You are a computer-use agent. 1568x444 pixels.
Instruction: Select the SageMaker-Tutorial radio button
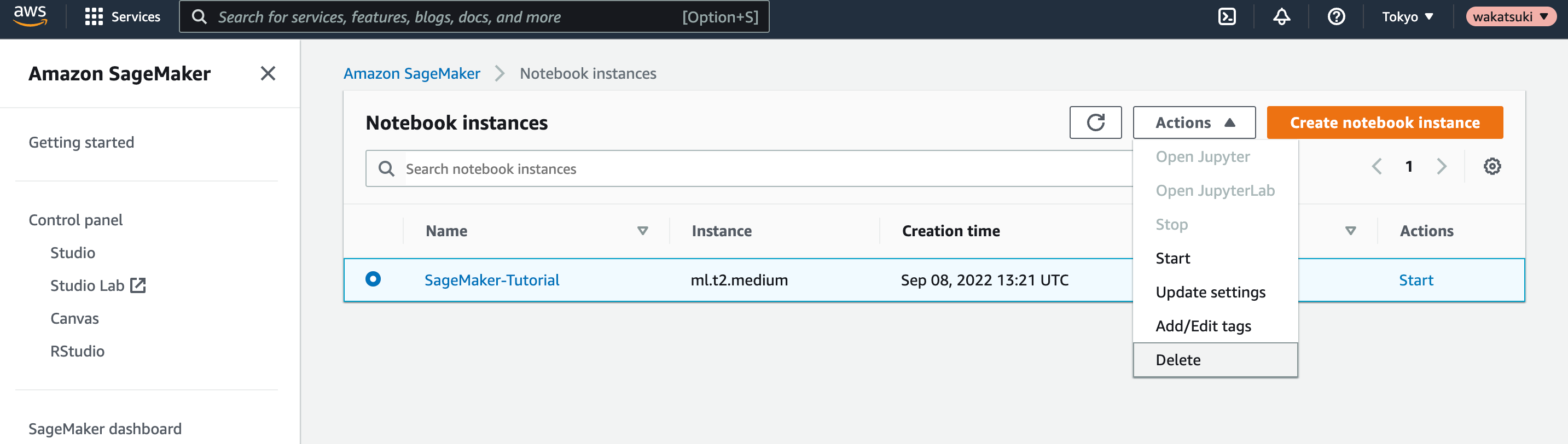click(373, 279)
